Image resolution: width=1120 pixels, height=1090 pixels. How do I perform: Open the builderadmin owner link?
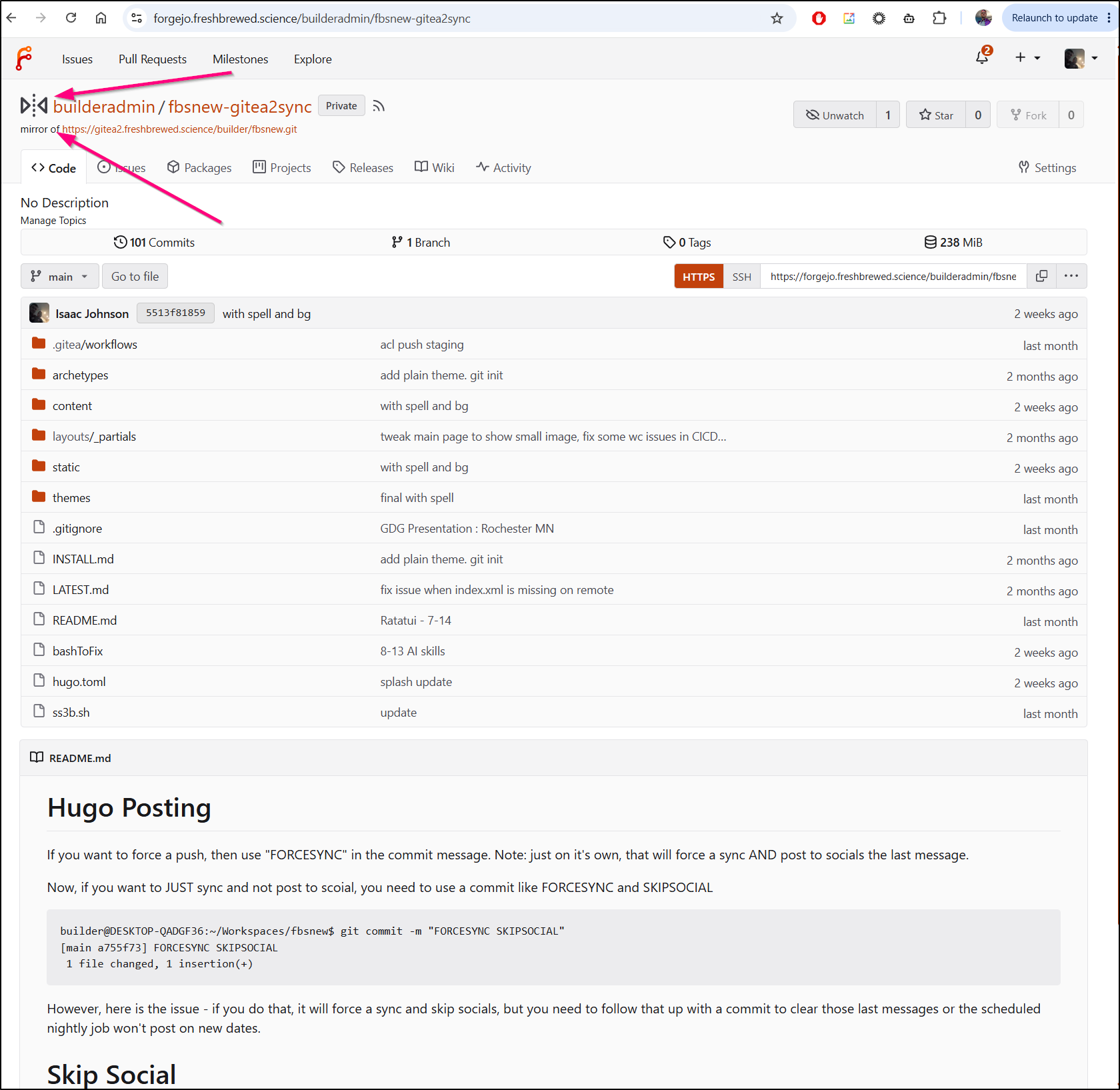[x=104, y=106]
